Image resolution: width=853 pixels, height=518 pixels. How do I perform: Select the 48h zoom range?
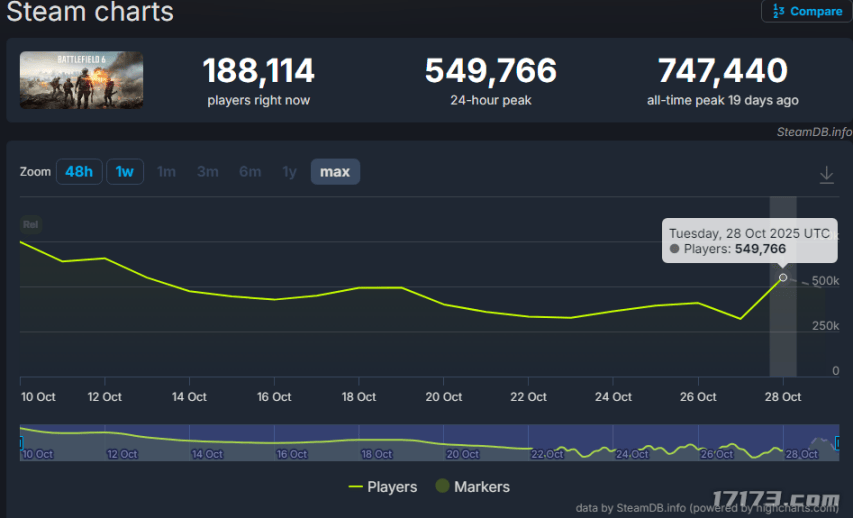(79, 172)
